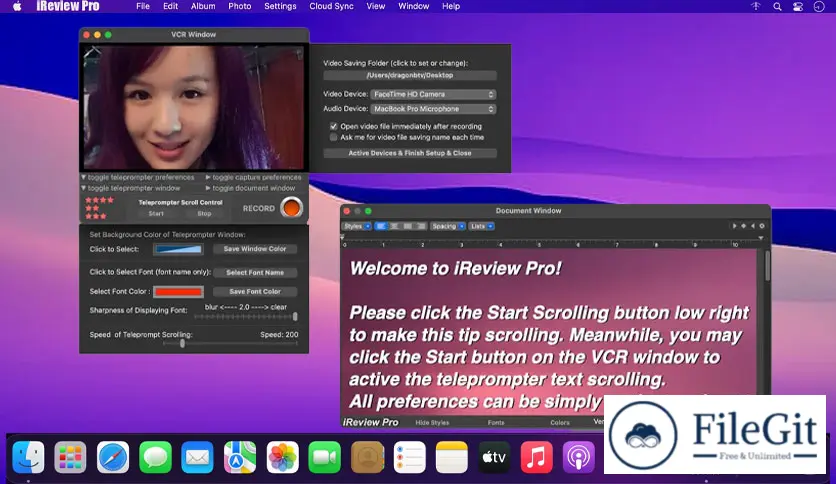This screenshot has width=836, height=484.
Task: Click Select Font Name button
Action: click(255, 272)
